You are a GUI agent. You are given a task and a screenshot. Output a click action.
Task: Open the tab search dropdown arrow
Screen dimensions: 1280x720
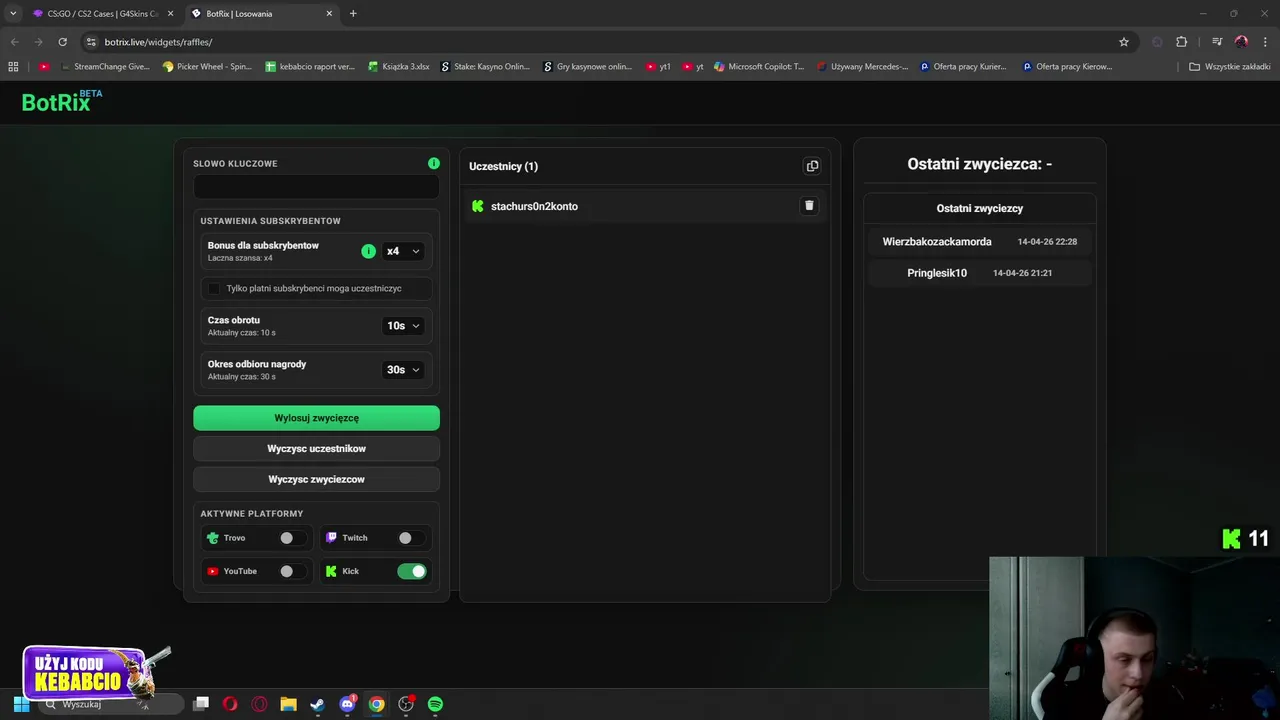[13, 13]
